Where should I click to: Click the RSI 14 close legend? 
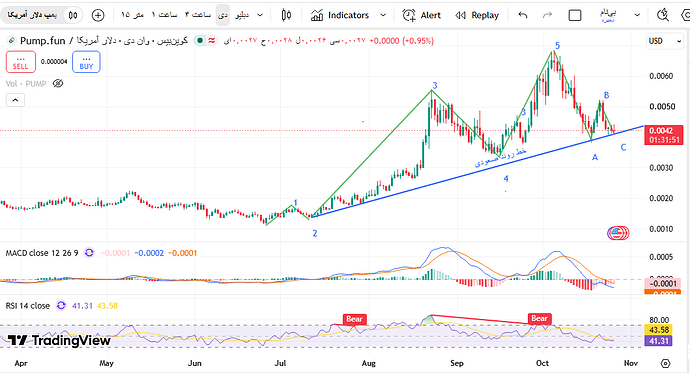click(x=28, y=305)
